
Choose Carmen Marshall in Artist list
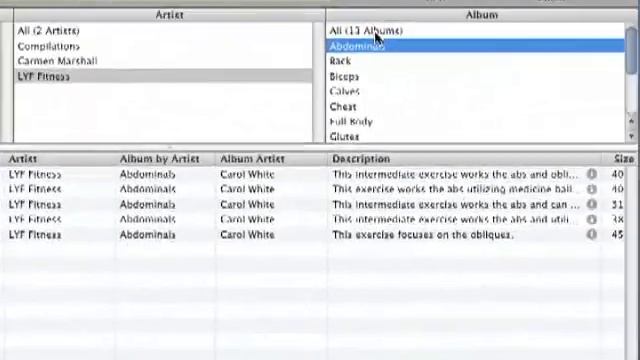tap(163, 61)
